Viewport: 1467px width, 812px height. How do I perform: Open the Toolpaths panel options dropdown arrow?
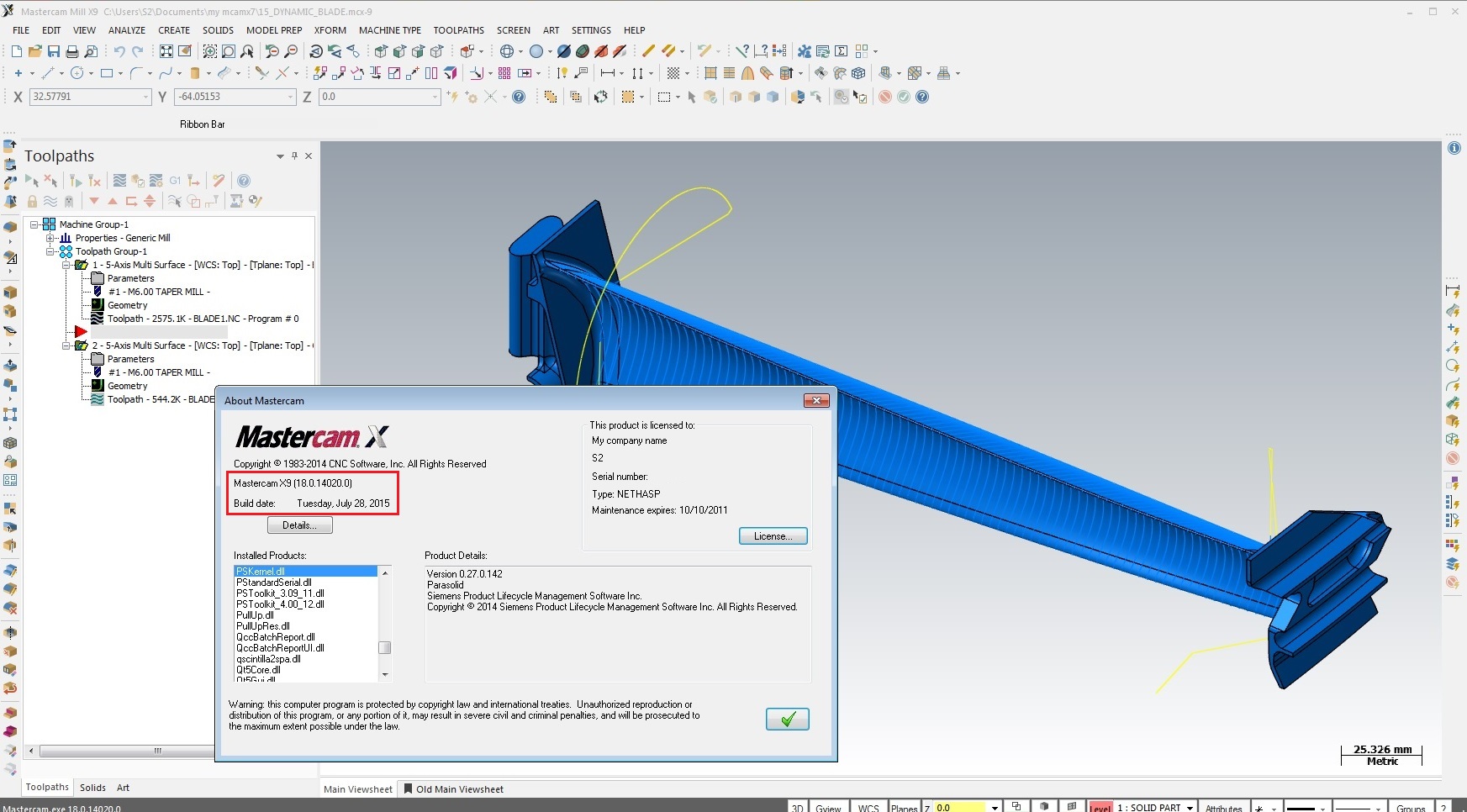click(x=280, y=156)
